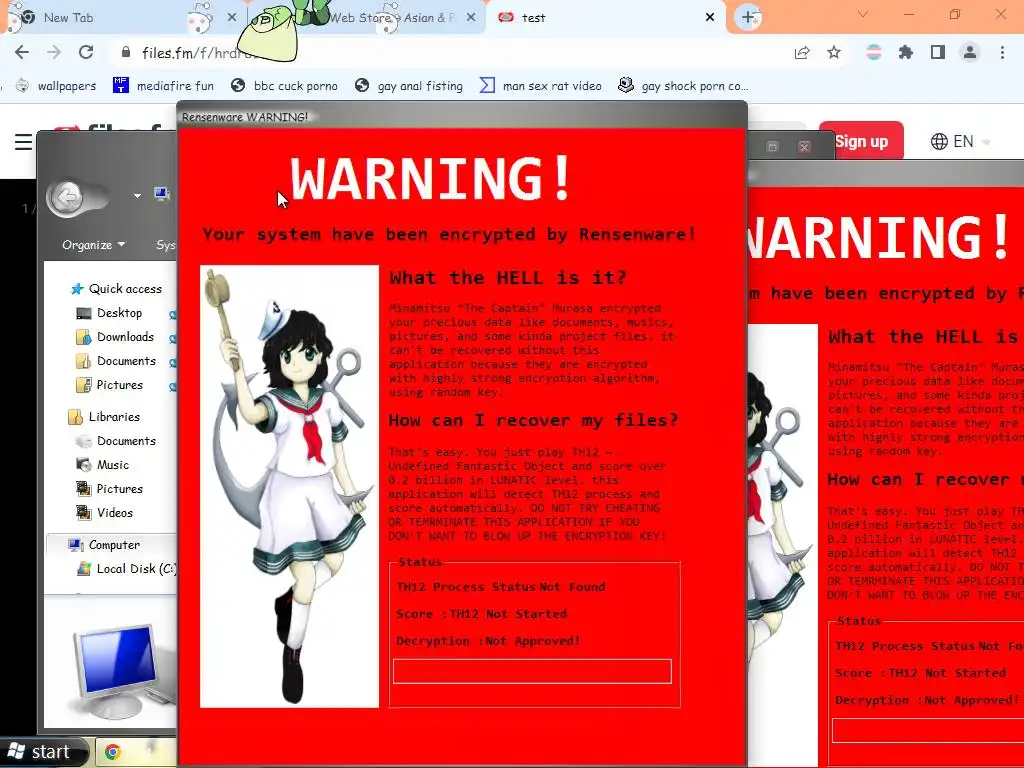Image resolution: width=1024 pixels, height=768 pixels.
Task: Click the front Rensenware progress bar
Action: (x=532, y=671)
